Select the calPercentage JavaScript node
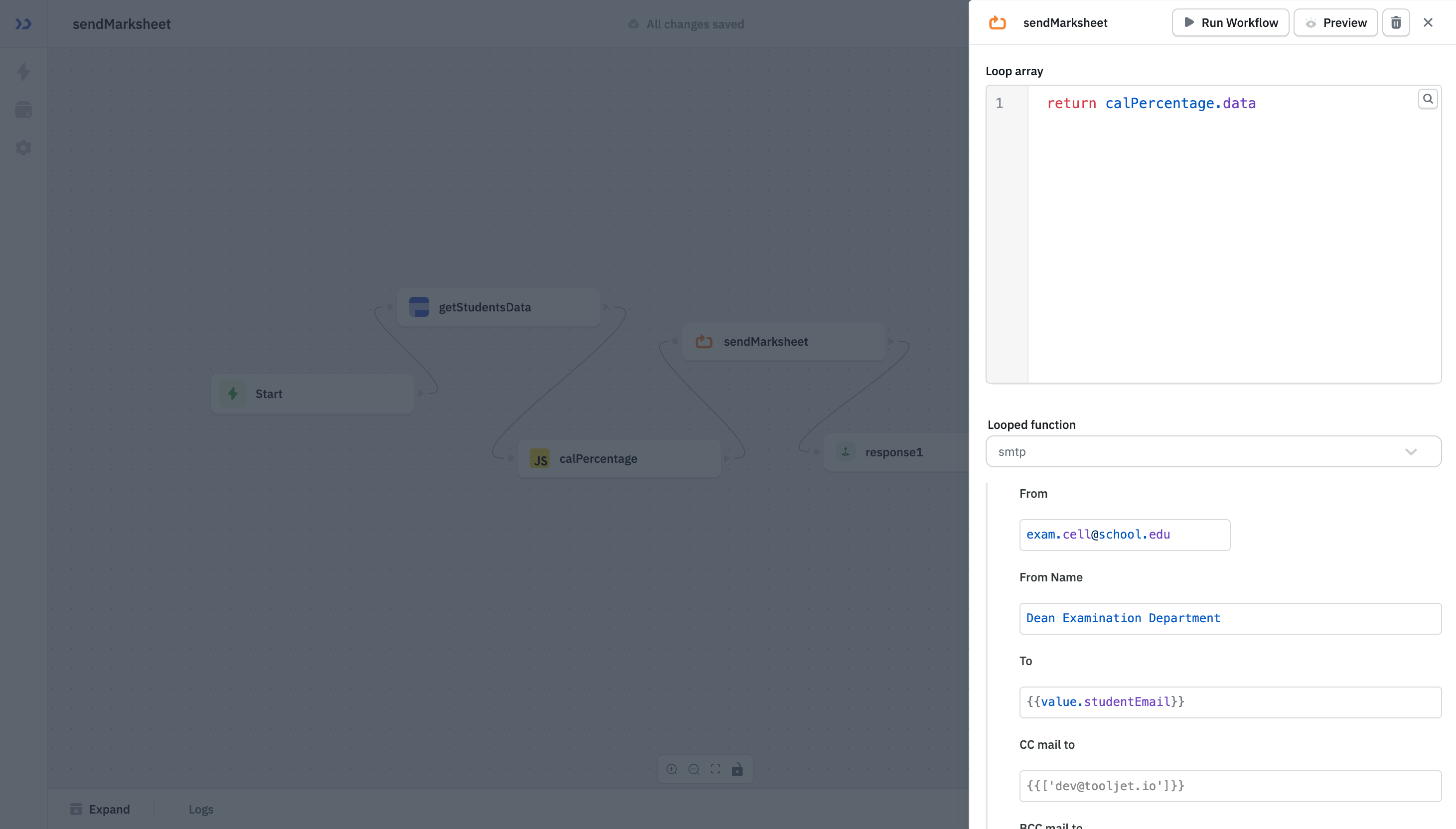The image size is (1456, 829). tap(619, 458)
